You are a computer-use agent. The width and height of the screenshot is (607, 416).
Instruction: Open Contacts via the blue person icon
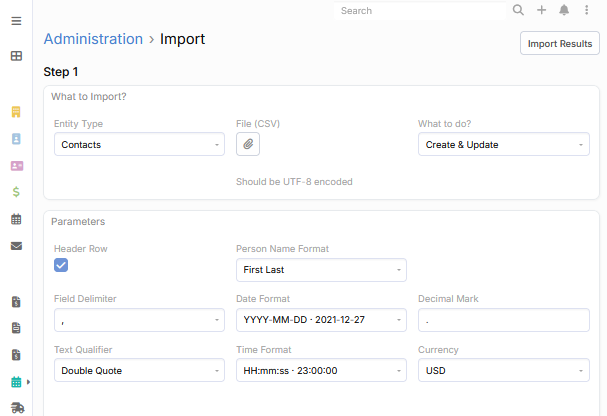pyautogui.click(x=16, y=139)
